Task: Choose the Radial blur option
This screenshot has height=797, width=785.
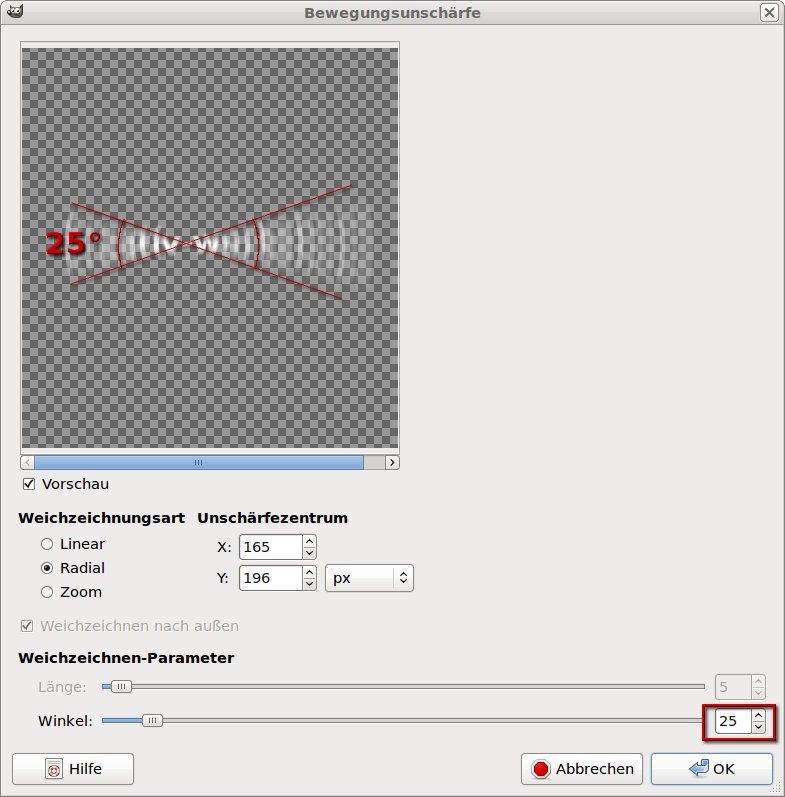Action: click(x=46, y=568)
